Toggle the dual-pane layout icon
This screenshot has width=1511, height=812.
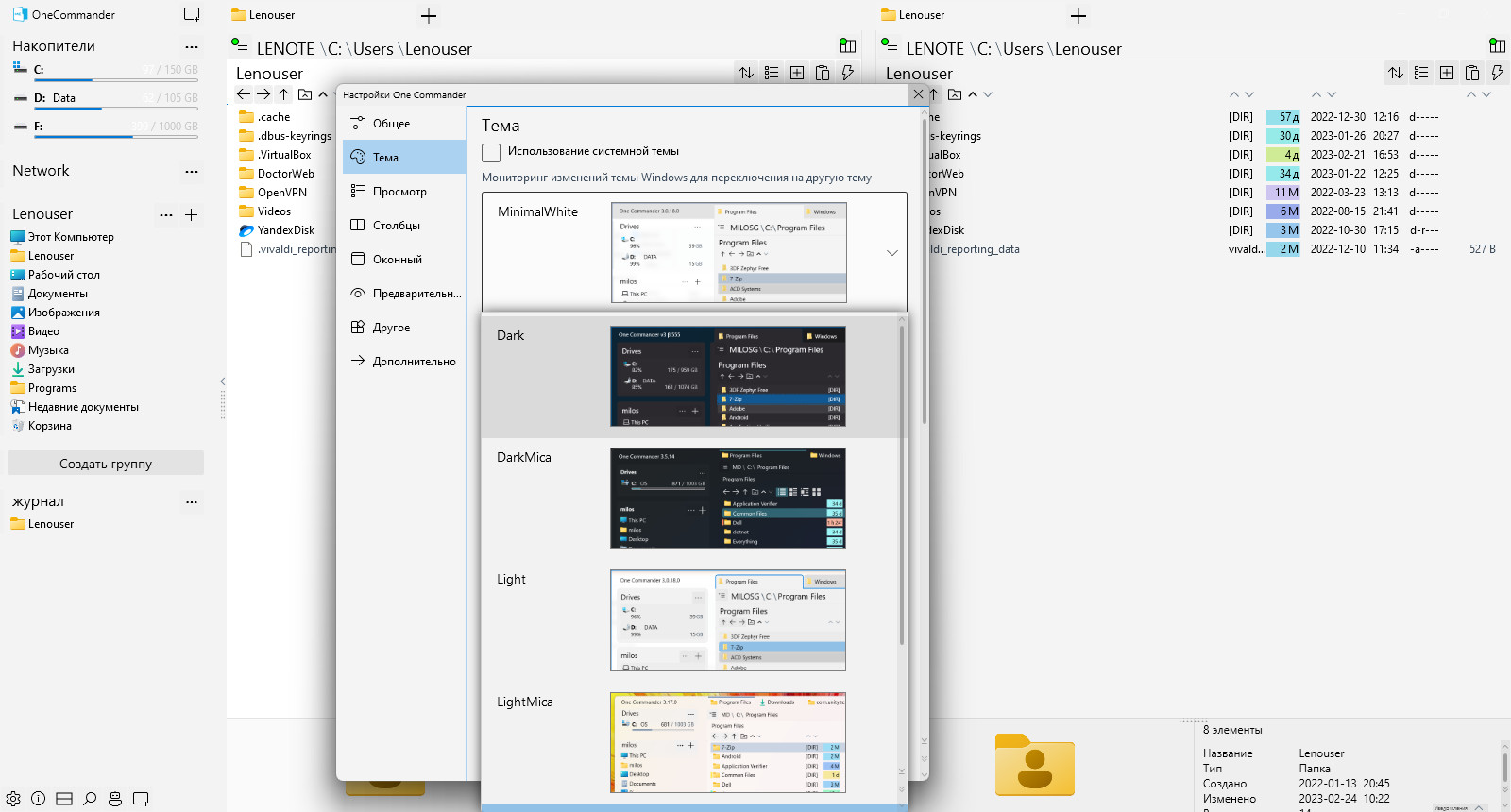click(64, 799)
